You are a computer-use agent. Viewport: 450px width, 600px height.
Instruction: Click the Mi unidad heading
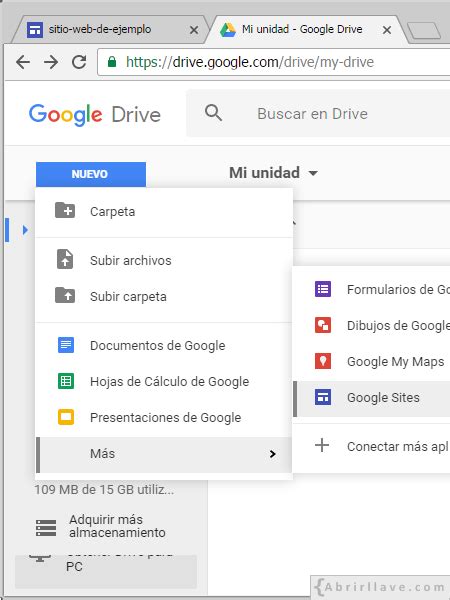tap(264, 173)
